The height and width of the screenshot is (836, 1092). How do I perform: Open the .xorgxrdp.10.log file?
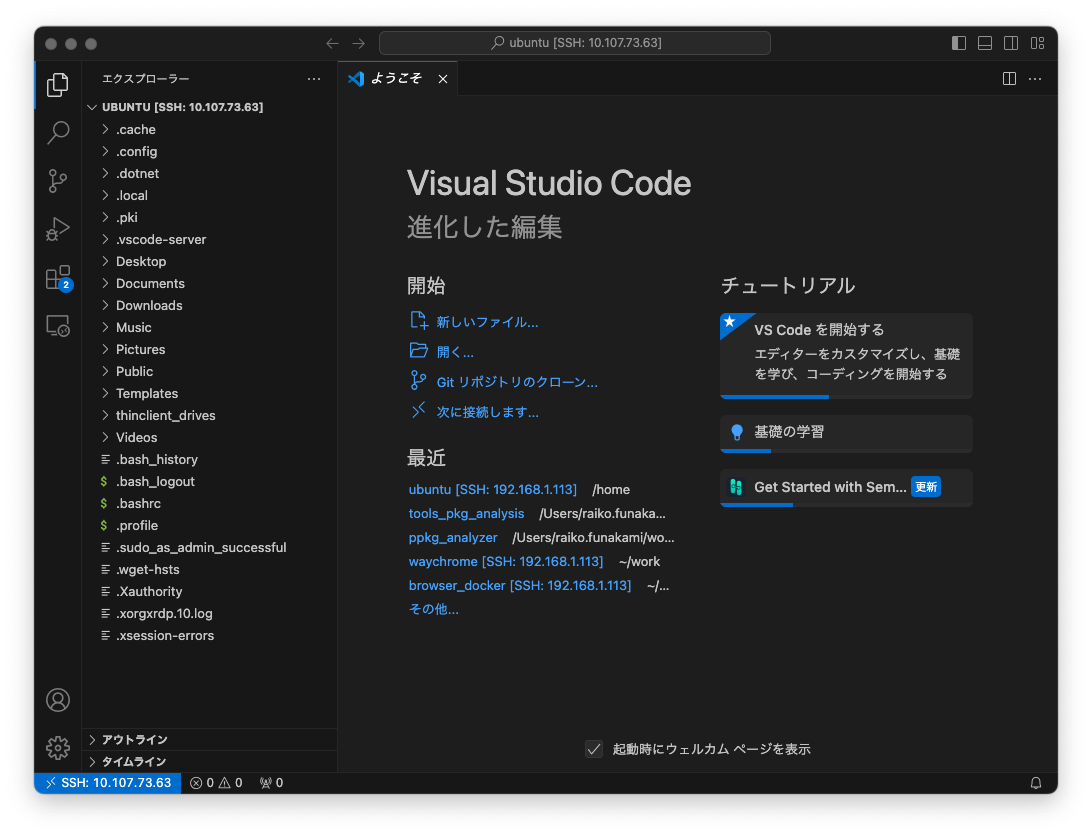(x=209, y=614)
